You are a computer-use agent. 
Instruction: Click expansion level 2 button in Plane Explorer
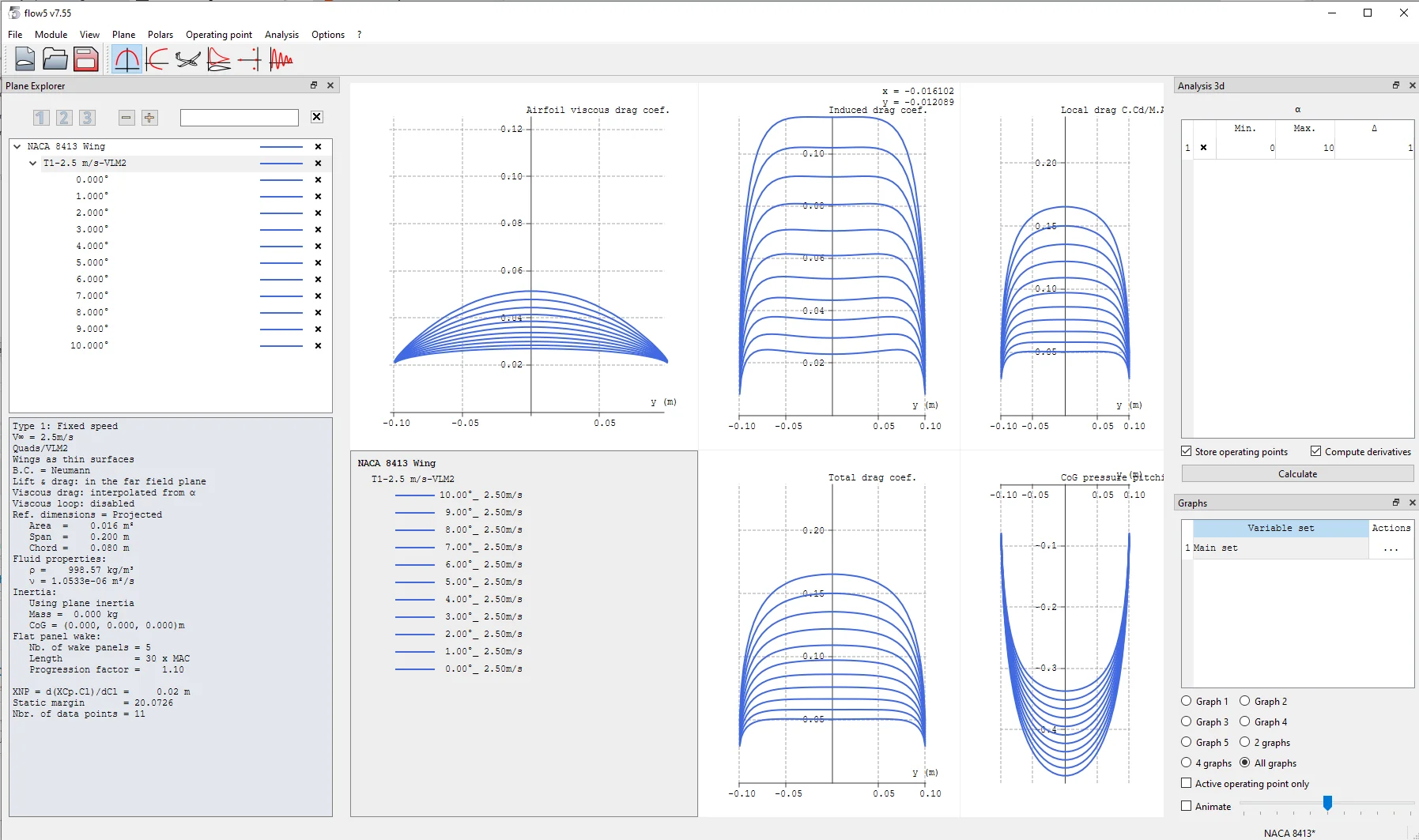click(64, 118)
